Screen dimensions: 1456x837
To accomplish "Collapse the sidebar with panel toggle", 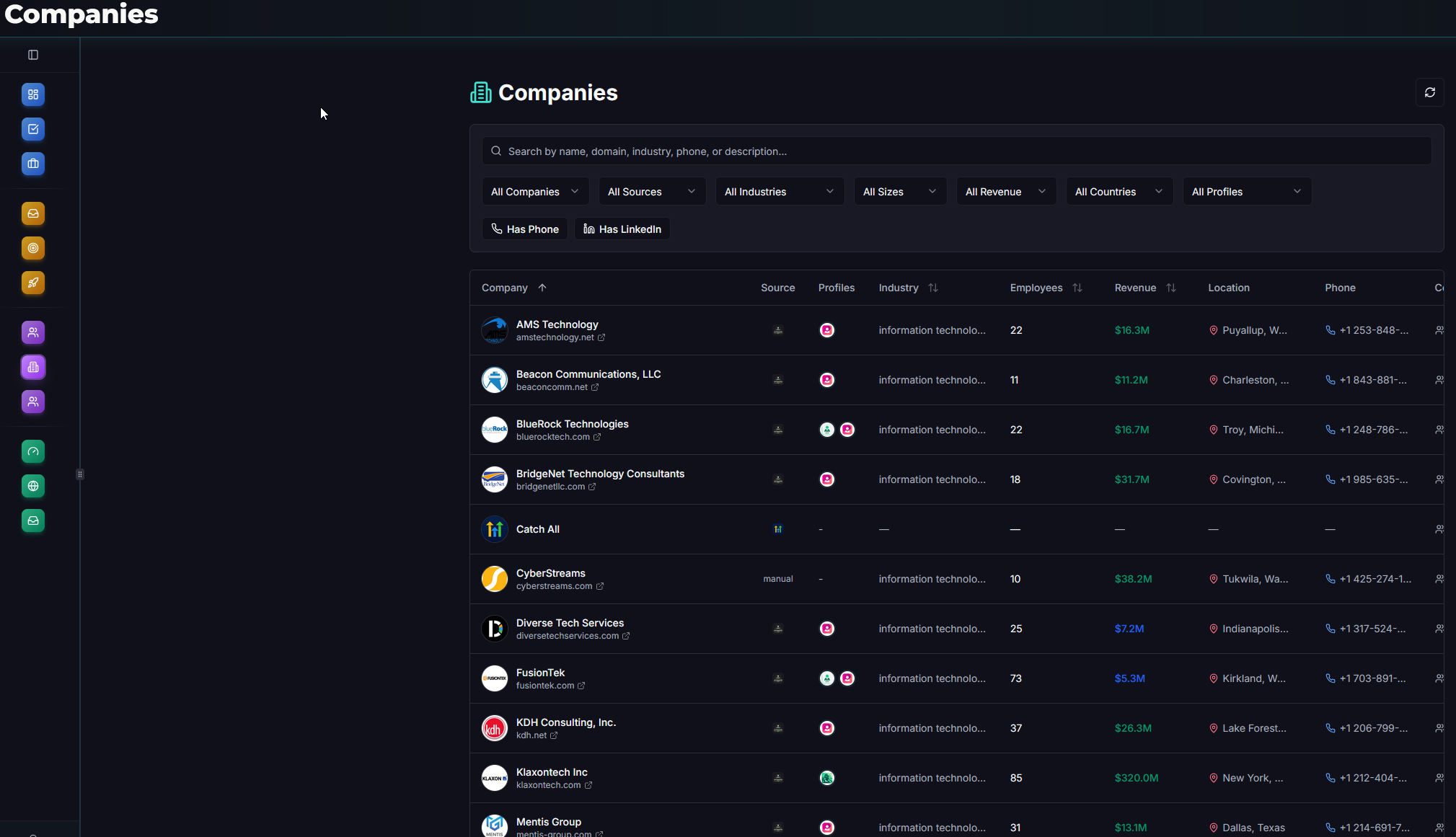I will 33,55.
